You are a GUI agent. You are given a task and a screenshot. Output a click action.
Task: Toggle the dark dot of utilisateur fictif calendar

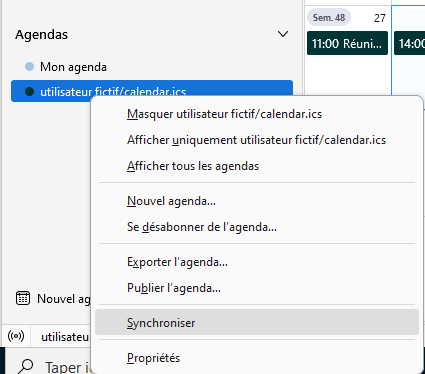click(x=30, y=91)
